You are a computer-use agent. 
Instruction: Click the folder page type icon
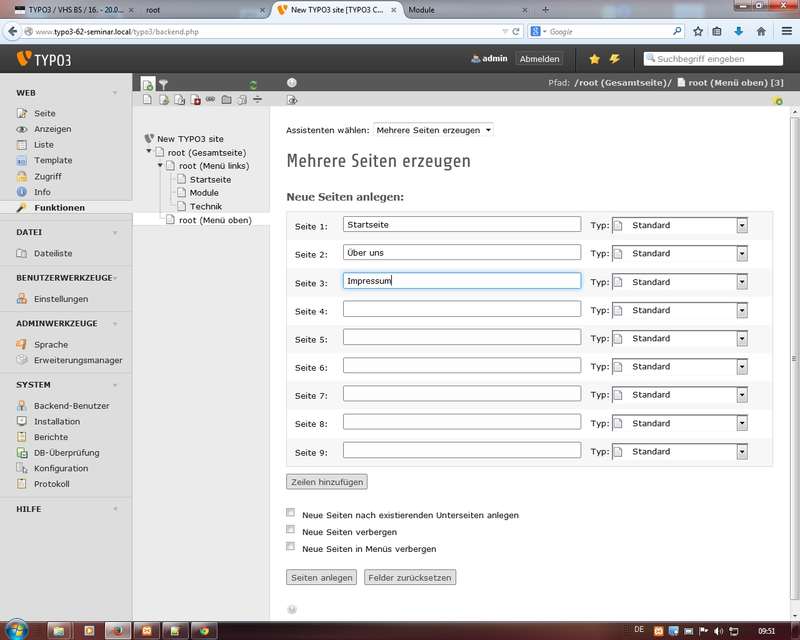tap(227, 100)
